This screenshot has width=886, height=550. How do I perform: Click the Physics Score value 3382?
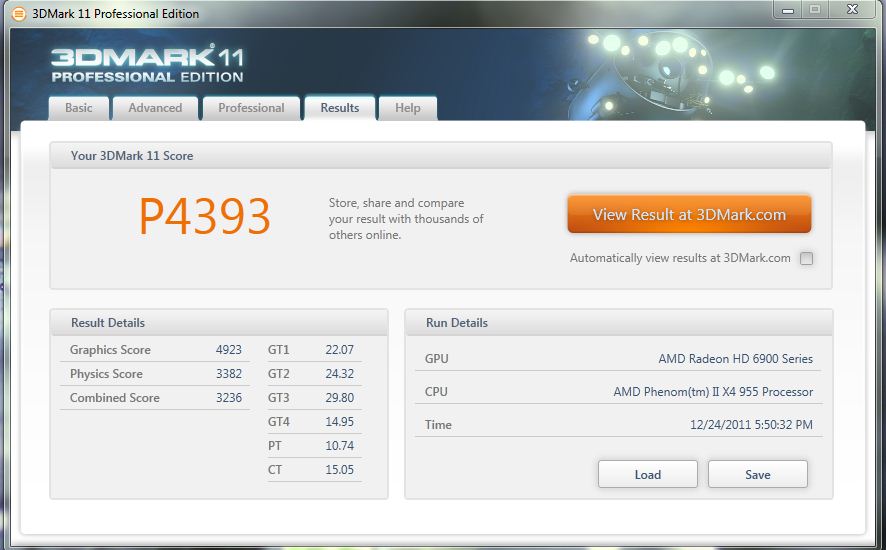(x=229, y=374)
